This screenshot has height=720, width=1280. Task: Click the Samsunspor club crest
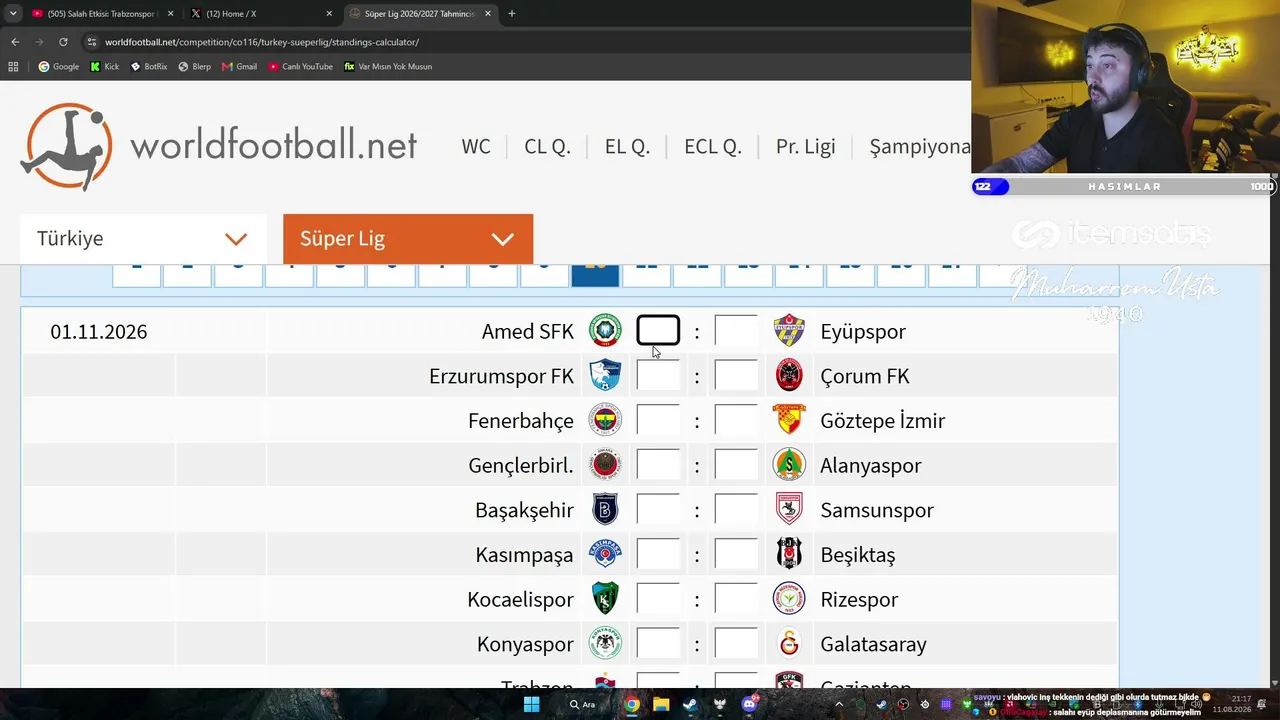(789, 510)
